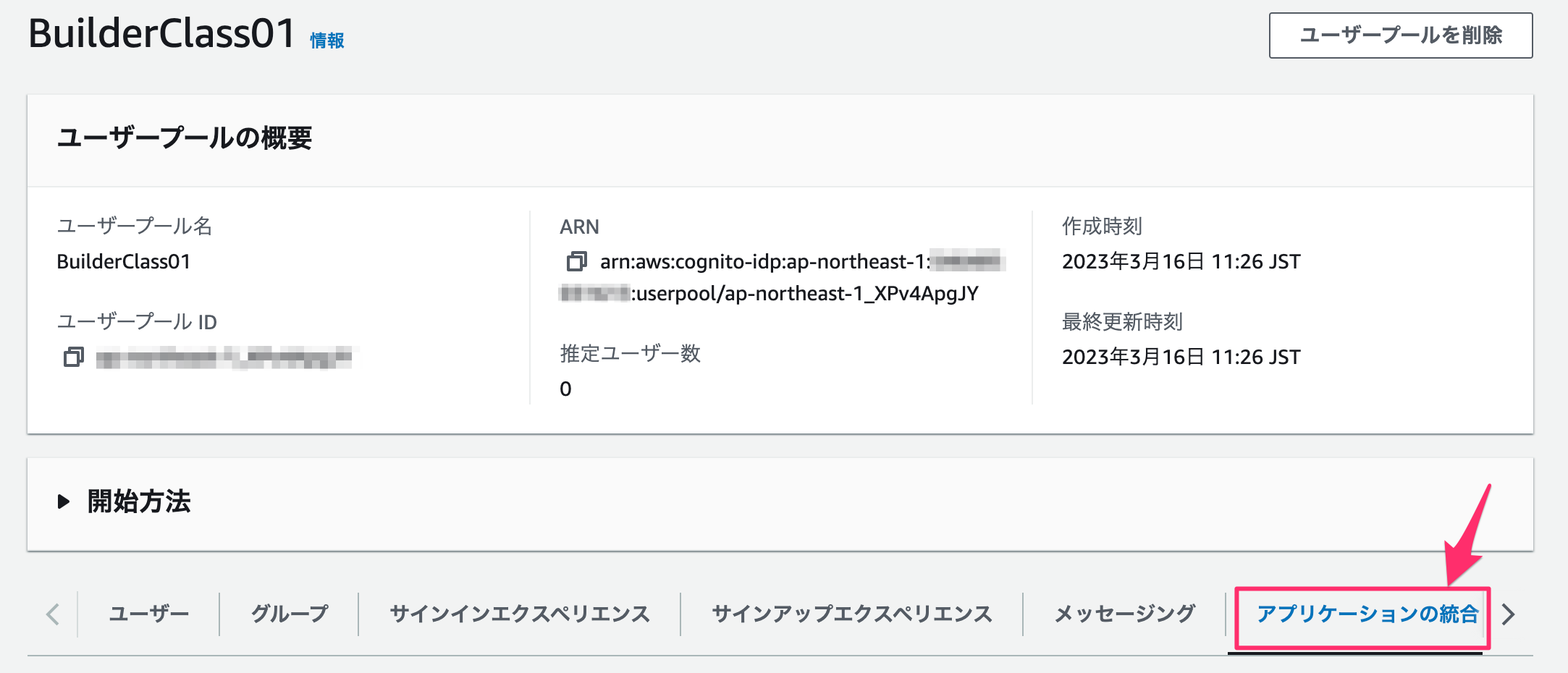This screenshot has width=1568, height=673.
Task: Click the ユーザープールの概要 heading
Action: click(185, 137)
